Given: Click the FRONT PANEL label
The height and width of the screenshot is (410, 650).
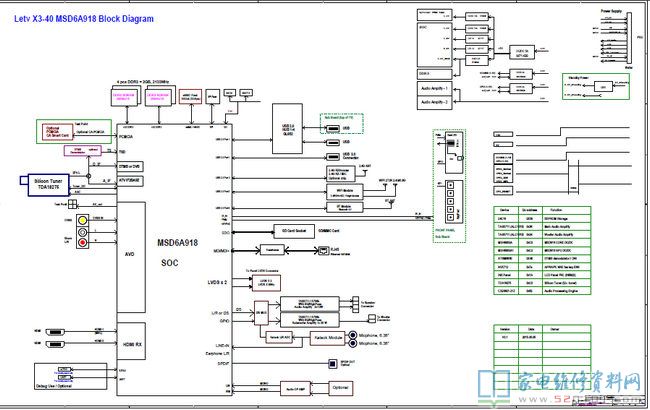Looking at the screenshot, I should (x=445, y=230).
